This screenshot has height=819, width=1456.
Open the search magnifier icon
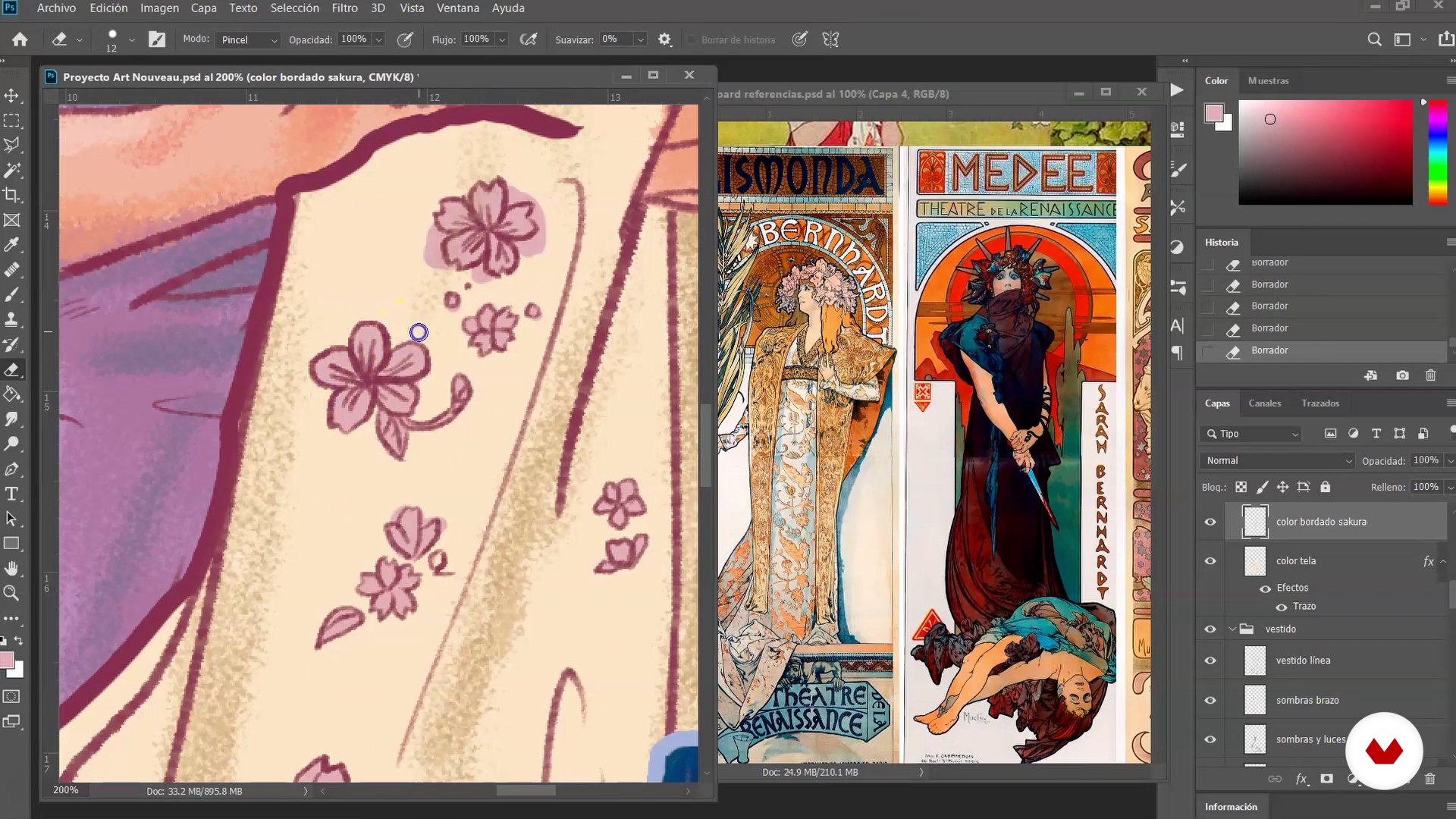click(1374, 39)
